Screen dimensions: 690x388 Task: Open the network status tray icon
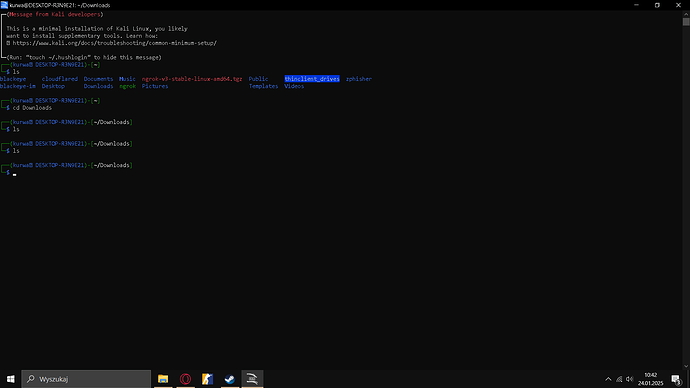pyautogui.click(x=619, y=379)
